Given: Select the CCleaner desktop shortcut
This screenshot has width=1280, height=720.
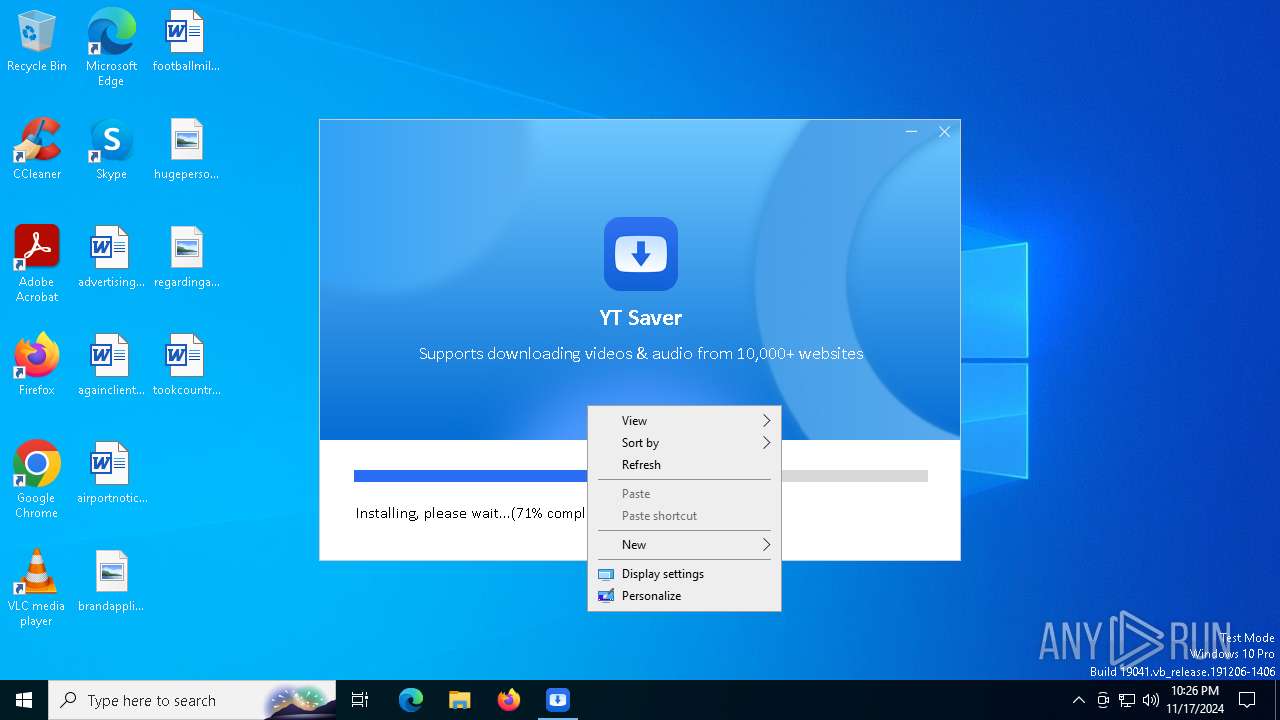Looking at the screenshot, I should coord(37,150).
